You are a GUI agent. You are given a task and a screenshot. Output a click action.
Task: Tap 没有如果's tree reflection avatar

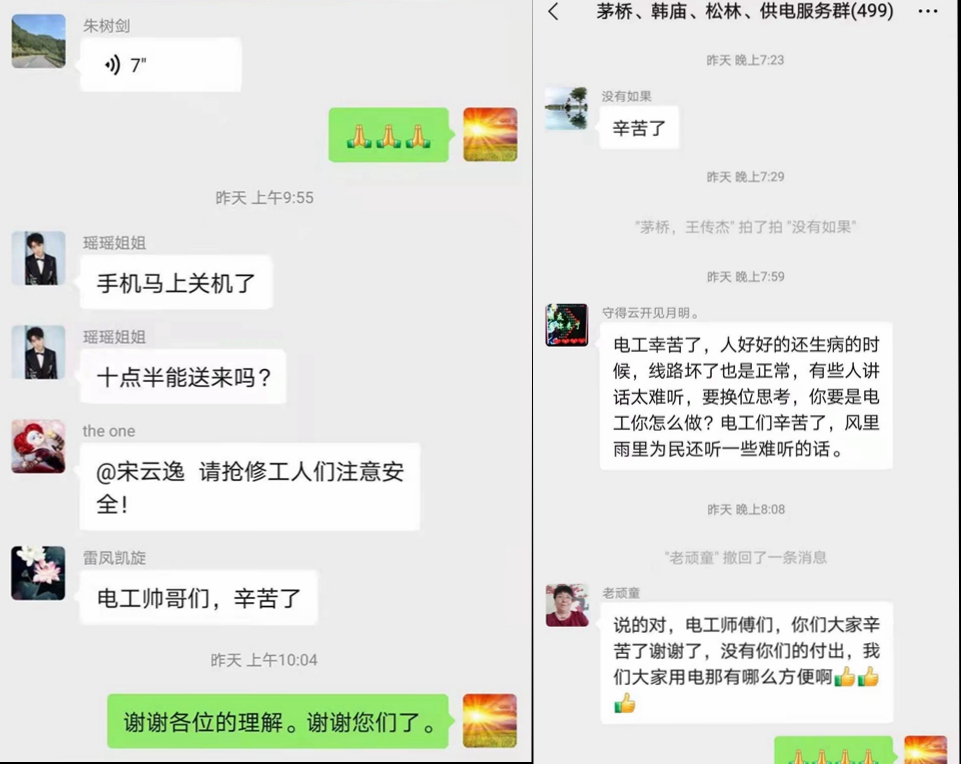tap(566, 108)
